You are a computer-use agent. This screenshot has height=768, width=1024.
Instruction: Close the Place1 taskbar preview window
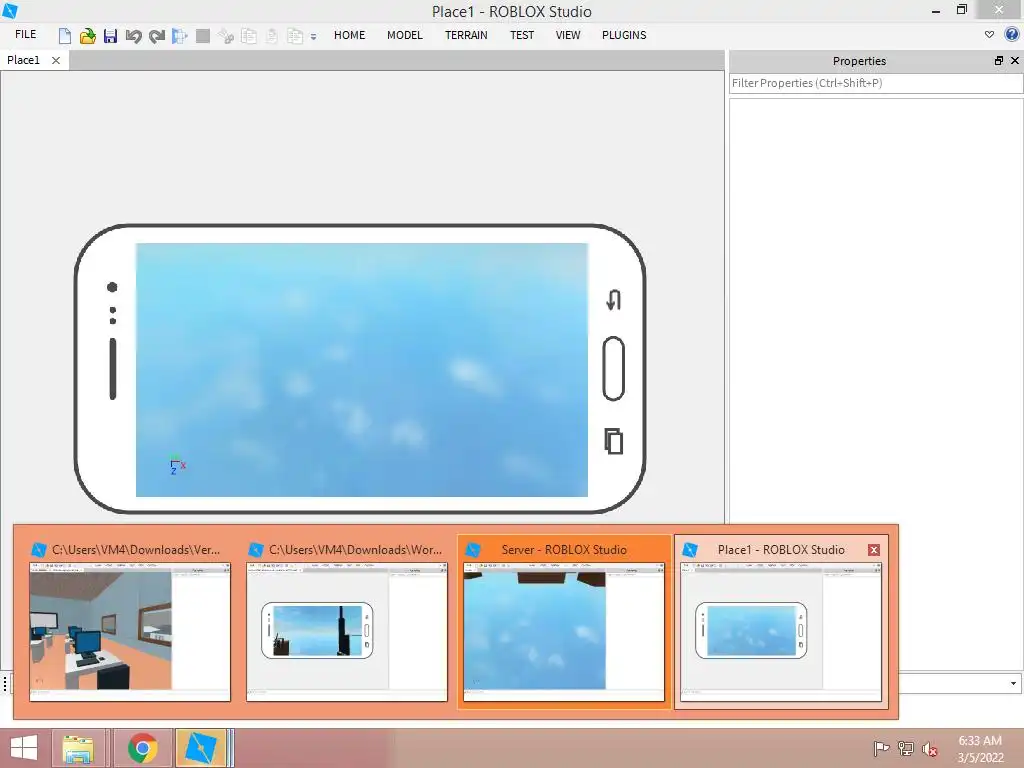click(x=874, y=550)
